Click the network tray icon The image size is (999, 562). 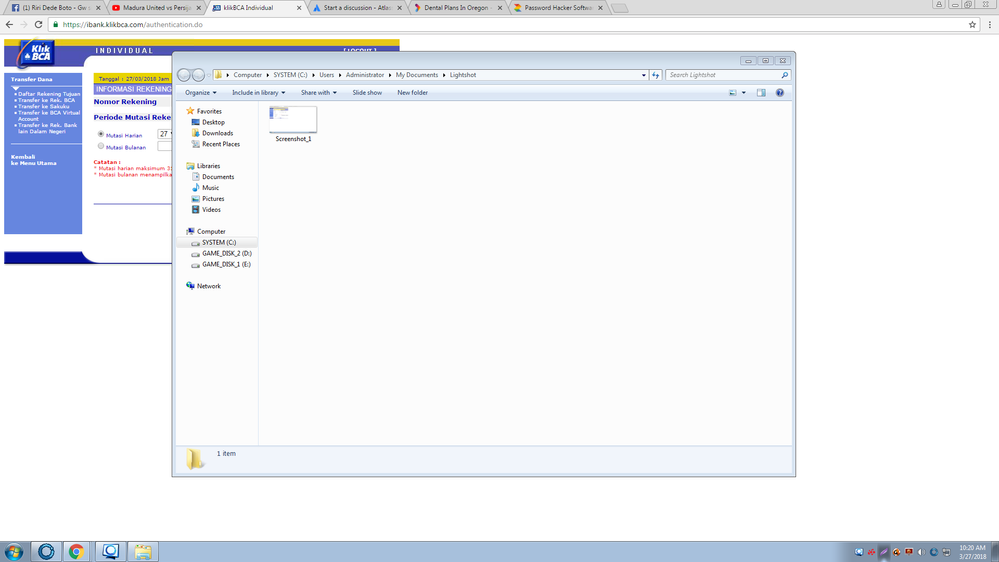[x=946, y=552]
